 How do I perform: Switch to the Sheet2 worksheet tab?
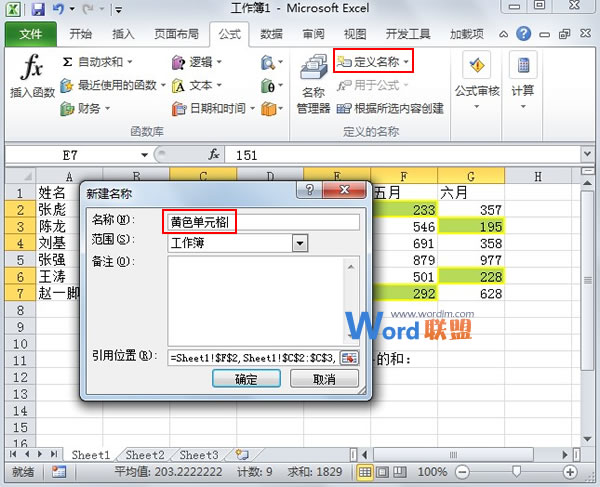(x=145, y=455)
